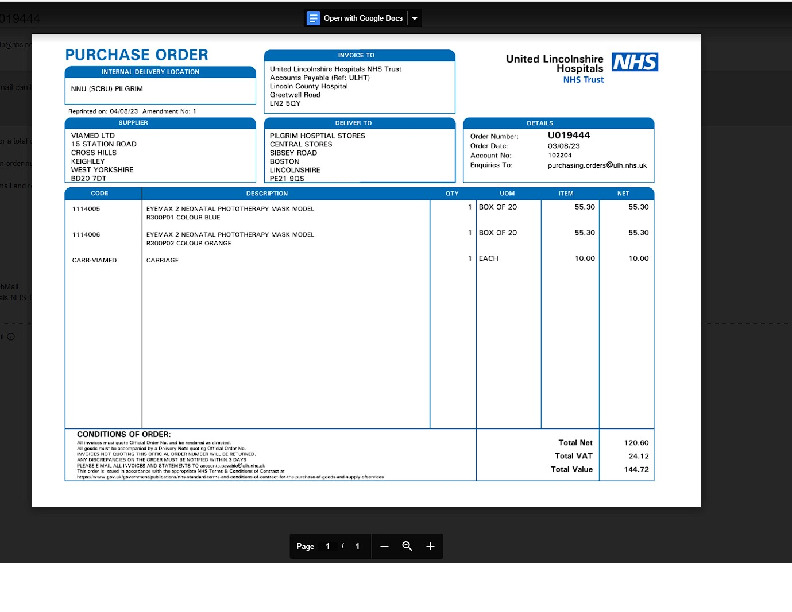Screen dimensions: 792x612
Task: Select the Total Value amount 144.72
Action: pos(637,468)
